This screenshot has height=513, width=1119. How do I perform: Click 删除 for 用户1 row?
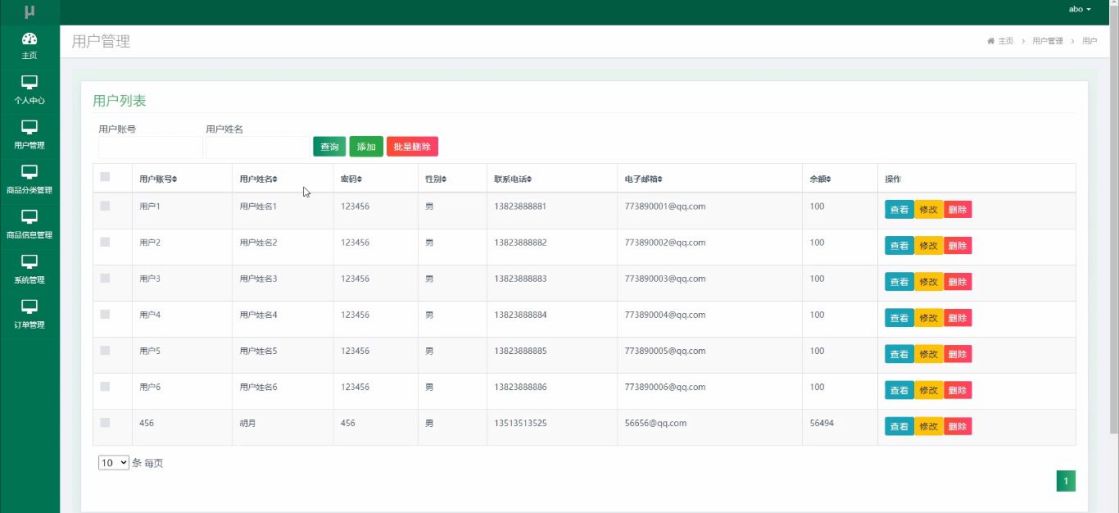tap(958, 209)
